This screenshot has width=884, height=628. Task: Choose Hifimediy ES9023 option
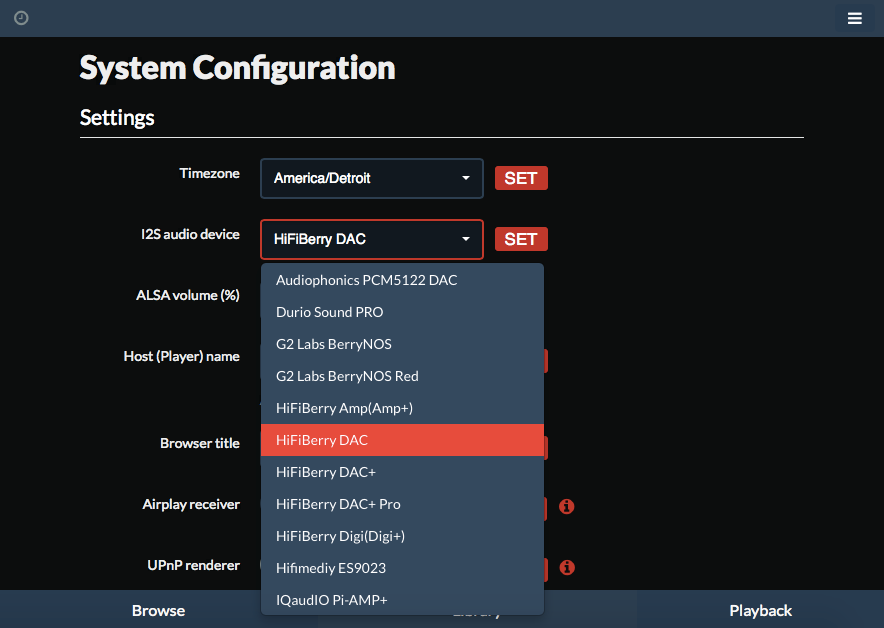tap(402, 568)
